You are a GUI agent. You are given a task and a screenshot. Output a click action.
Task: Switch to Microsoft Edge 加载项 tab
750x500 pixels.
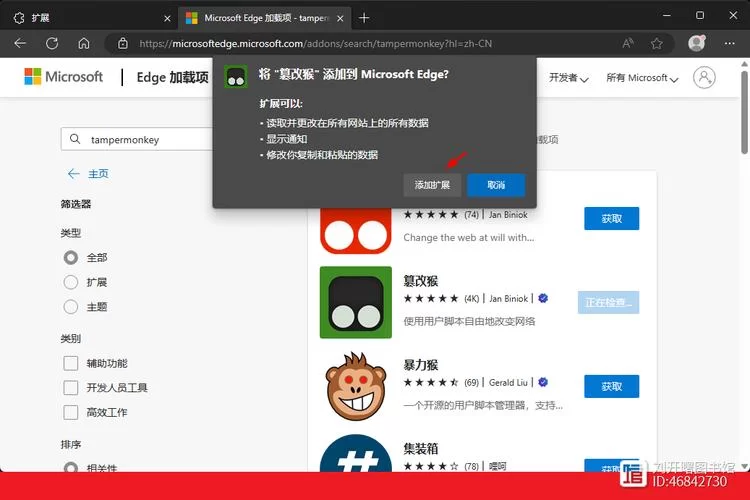[x=265, y=18]
